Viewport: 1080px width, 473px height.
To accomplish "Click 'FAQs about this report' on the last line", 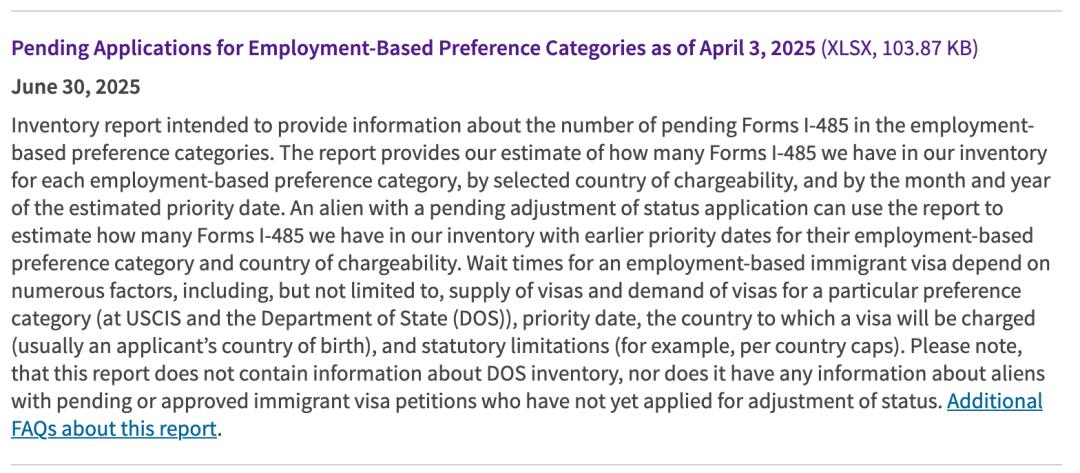I will coord(114,429).
